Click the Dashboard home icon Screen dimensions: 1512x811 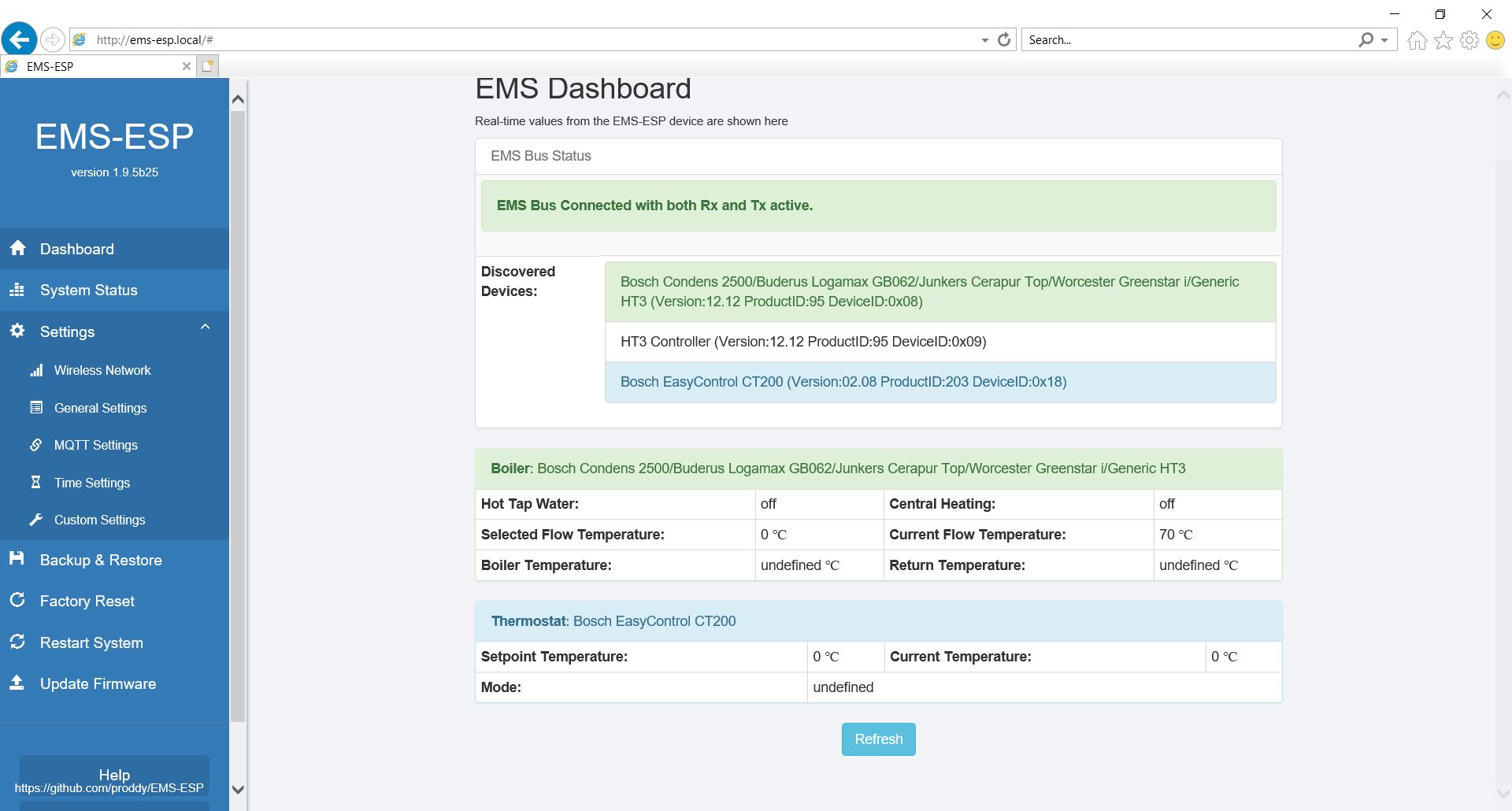click(18, 248)
